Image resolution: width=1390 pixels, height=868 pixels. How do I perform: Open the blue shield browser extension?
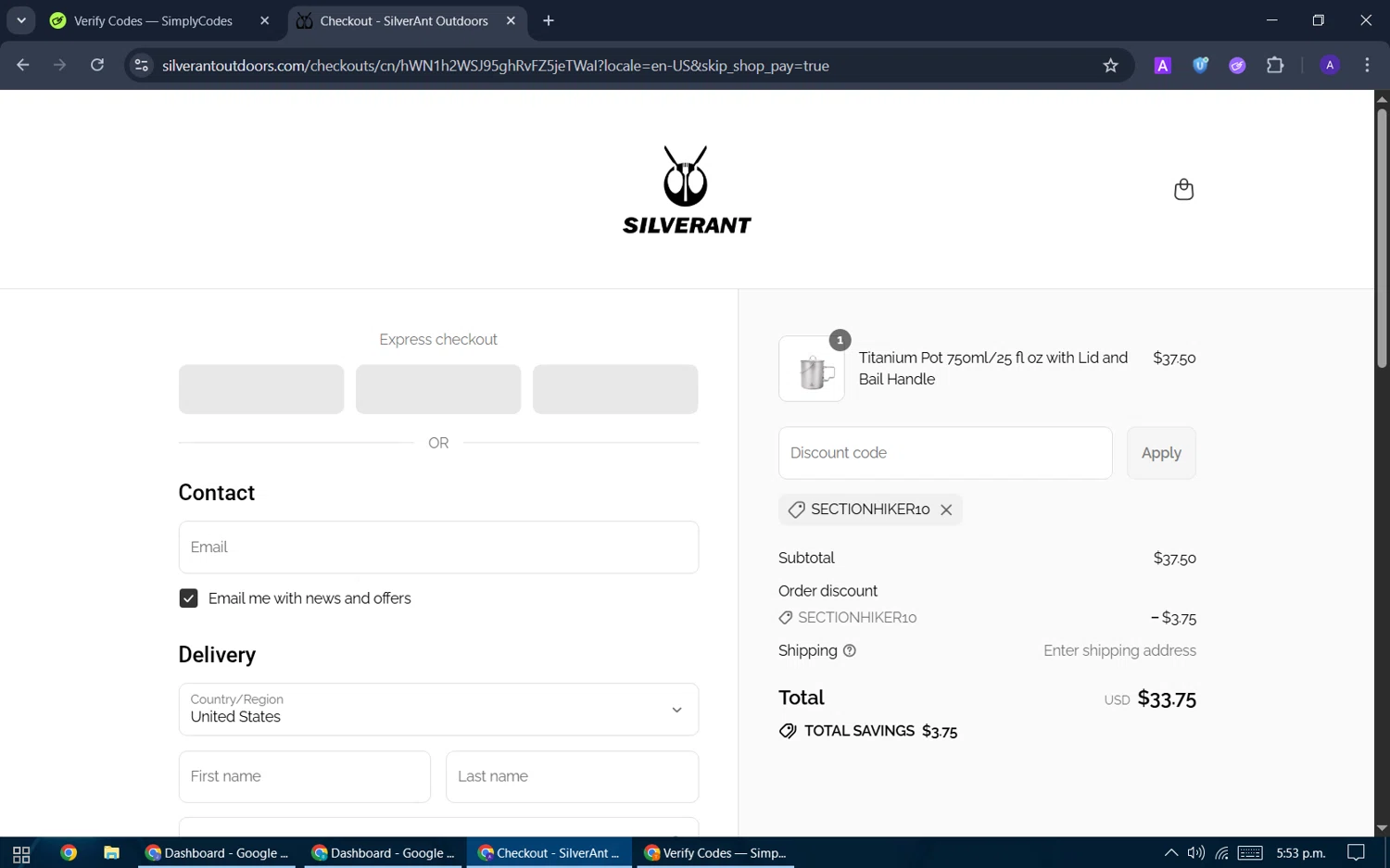tap(1200, 65)
